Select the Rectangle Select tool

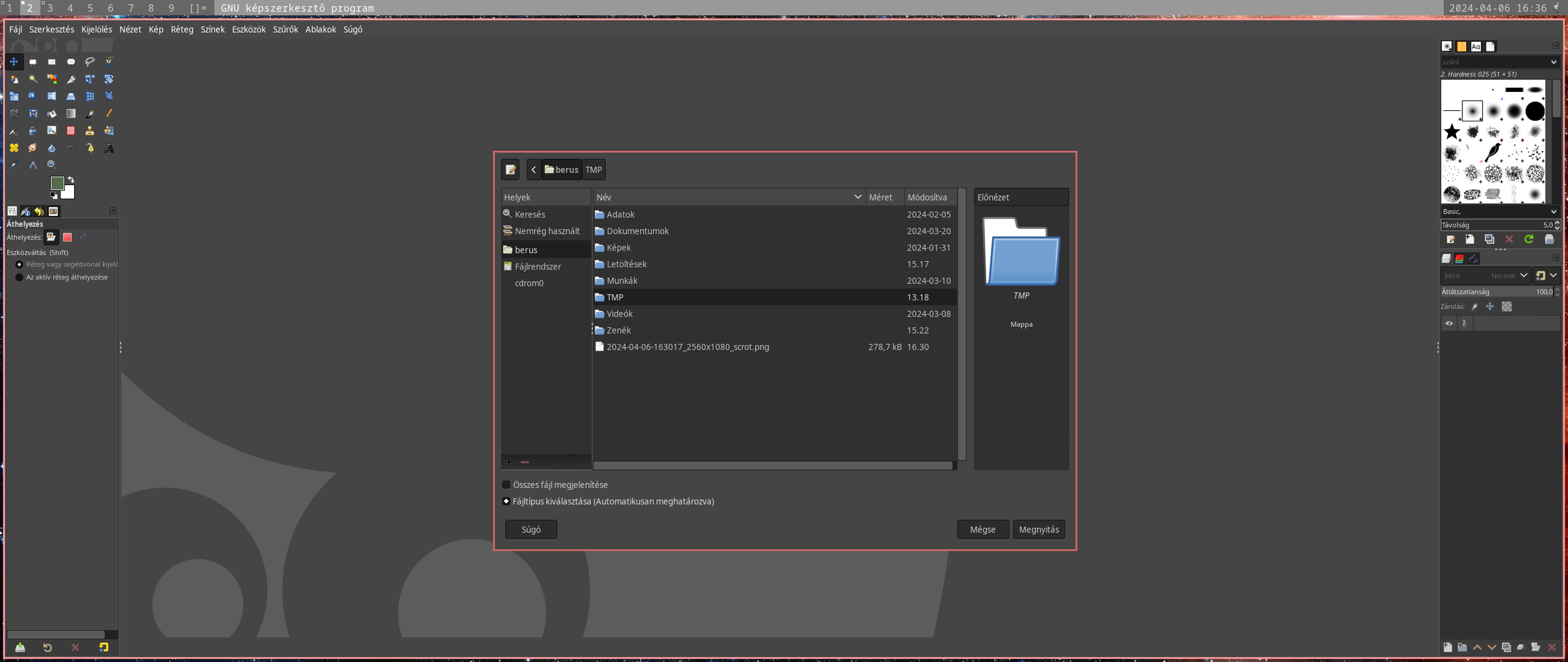pyautogui.click(x=52, y=62)
